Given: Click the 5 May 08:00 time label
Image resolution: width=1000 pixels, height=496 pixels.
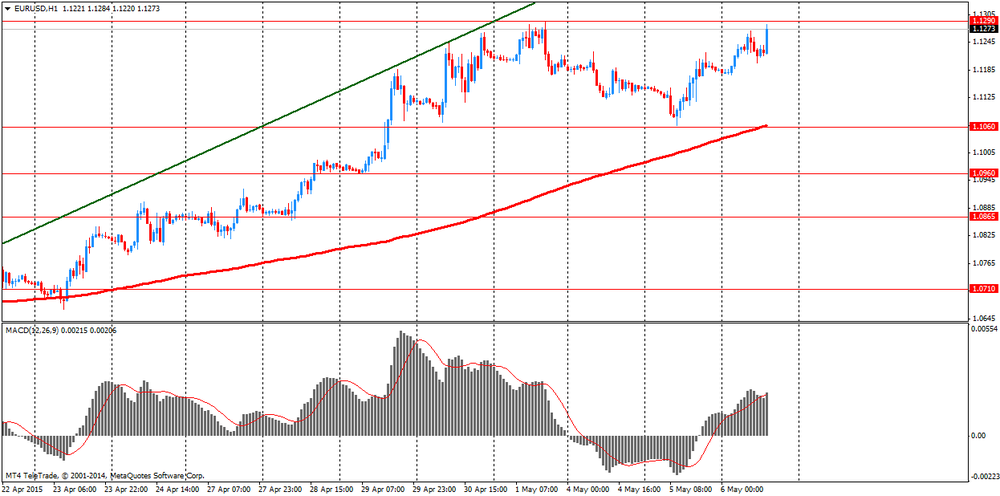Looking at the screenshot, I should click(693, 490).
